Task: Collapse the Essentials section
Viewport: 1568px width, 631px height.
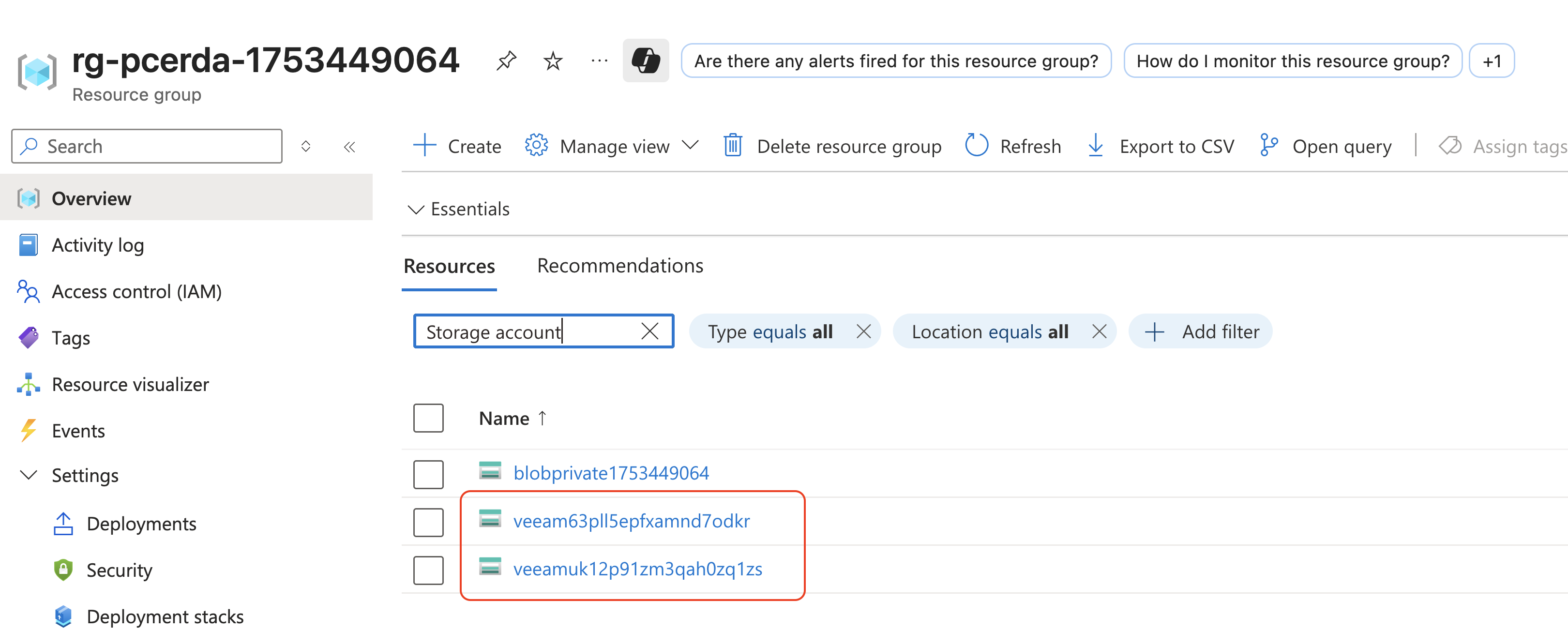Action: pyautogui.click(x=416, y=210)
